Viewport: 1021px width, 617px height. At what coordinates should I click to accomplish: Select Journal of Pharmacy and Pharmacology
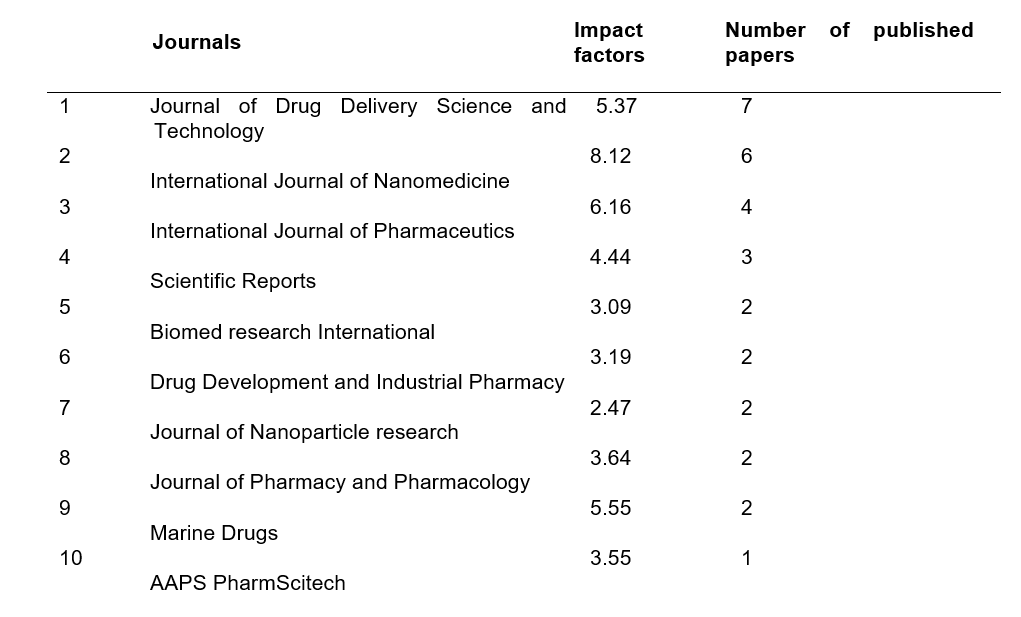tap(340, 482)
